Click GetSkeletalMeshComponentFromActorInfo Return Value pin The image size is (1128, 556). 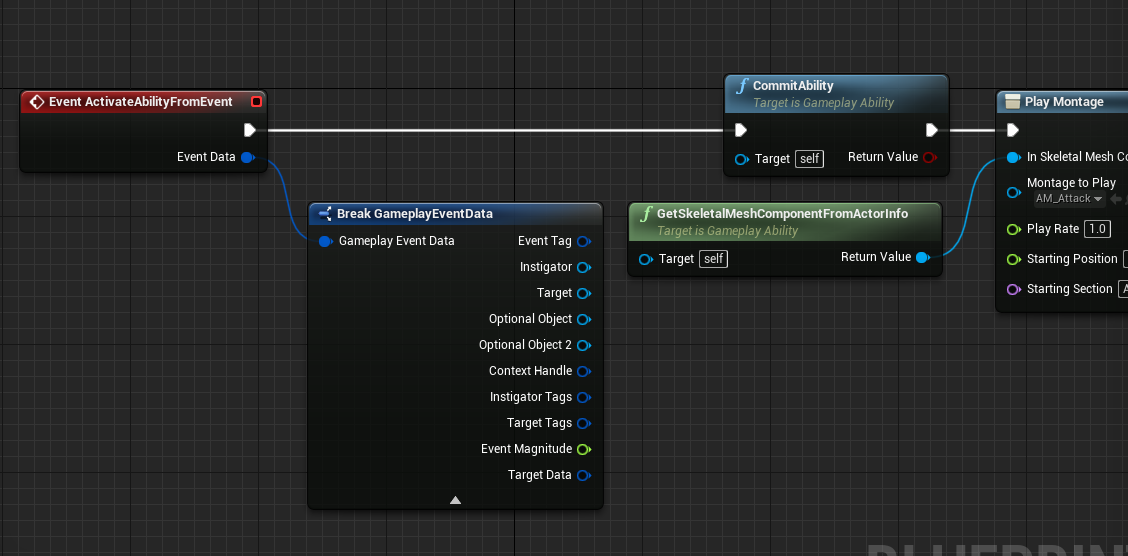(x=923, y=258)
